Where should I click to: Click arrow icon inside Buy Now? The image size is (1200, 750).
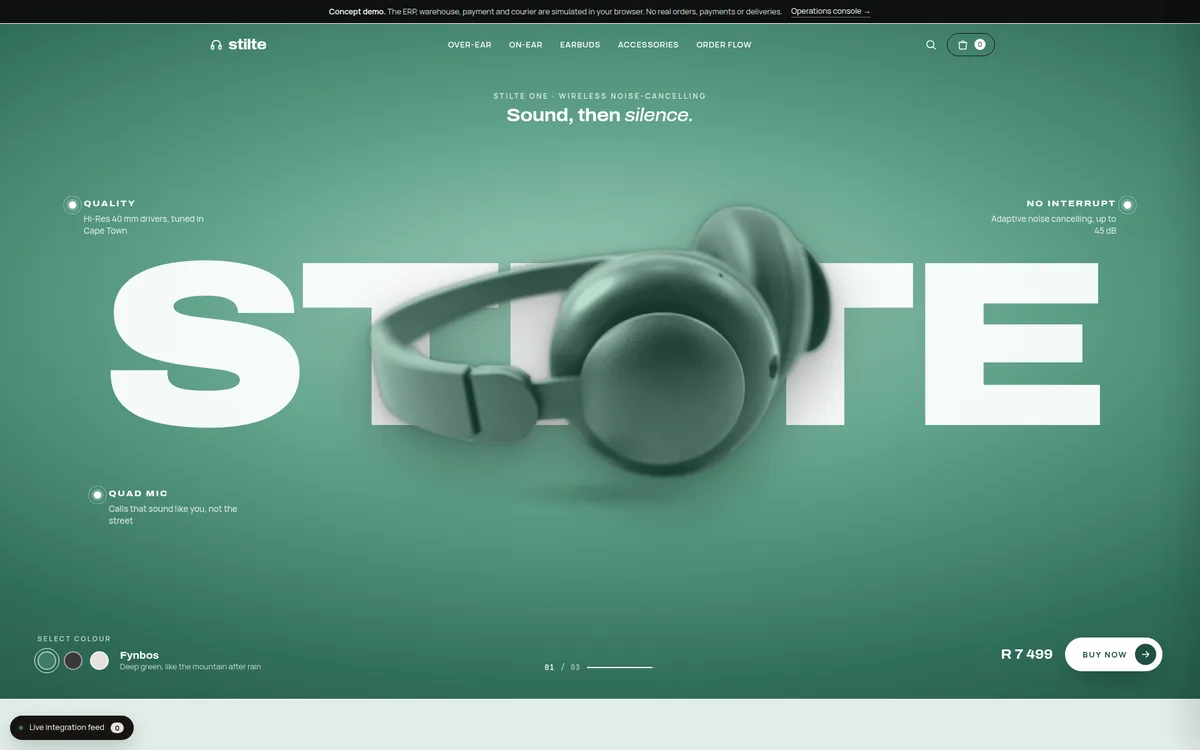click(x=1145, y=654)
